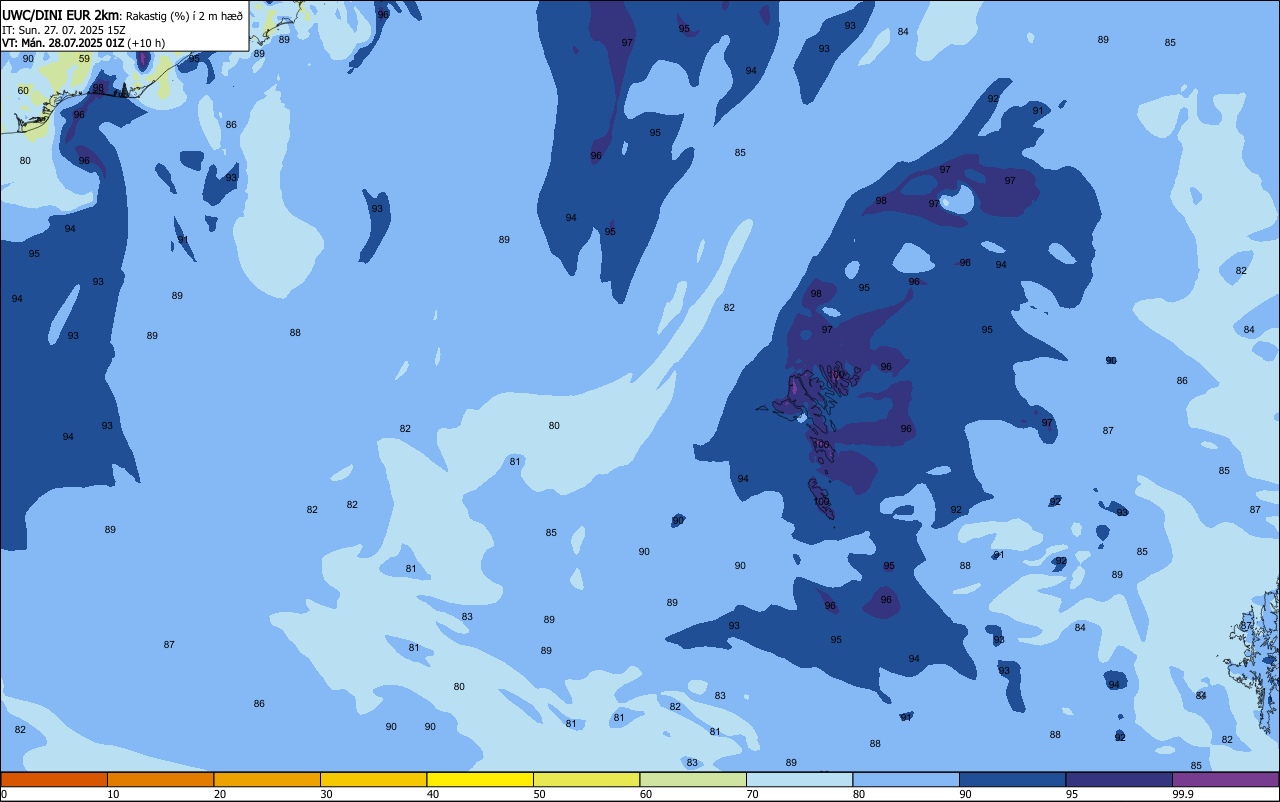Click the title text 'UWC/DINI EUR 2km'
Viewport: 1280px width, 802px height.
click(61, 14)
